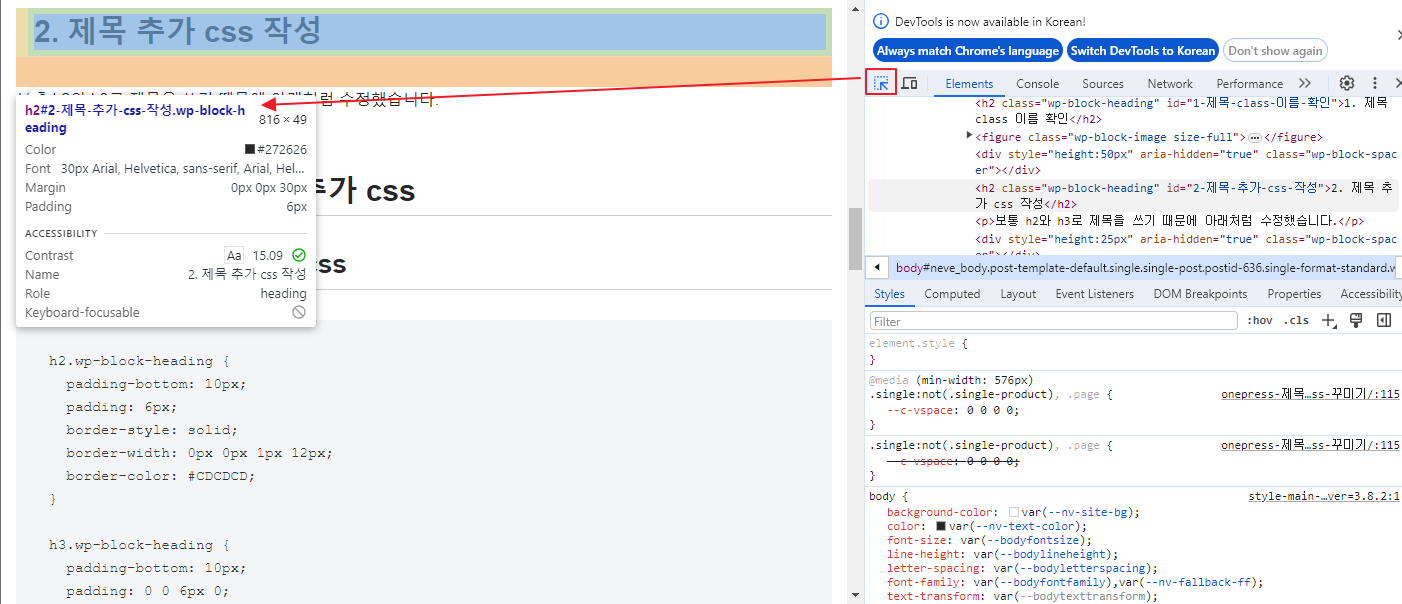Open style-main ver=3.8.2 source link
The image size is (1402, 604).
1324,496
